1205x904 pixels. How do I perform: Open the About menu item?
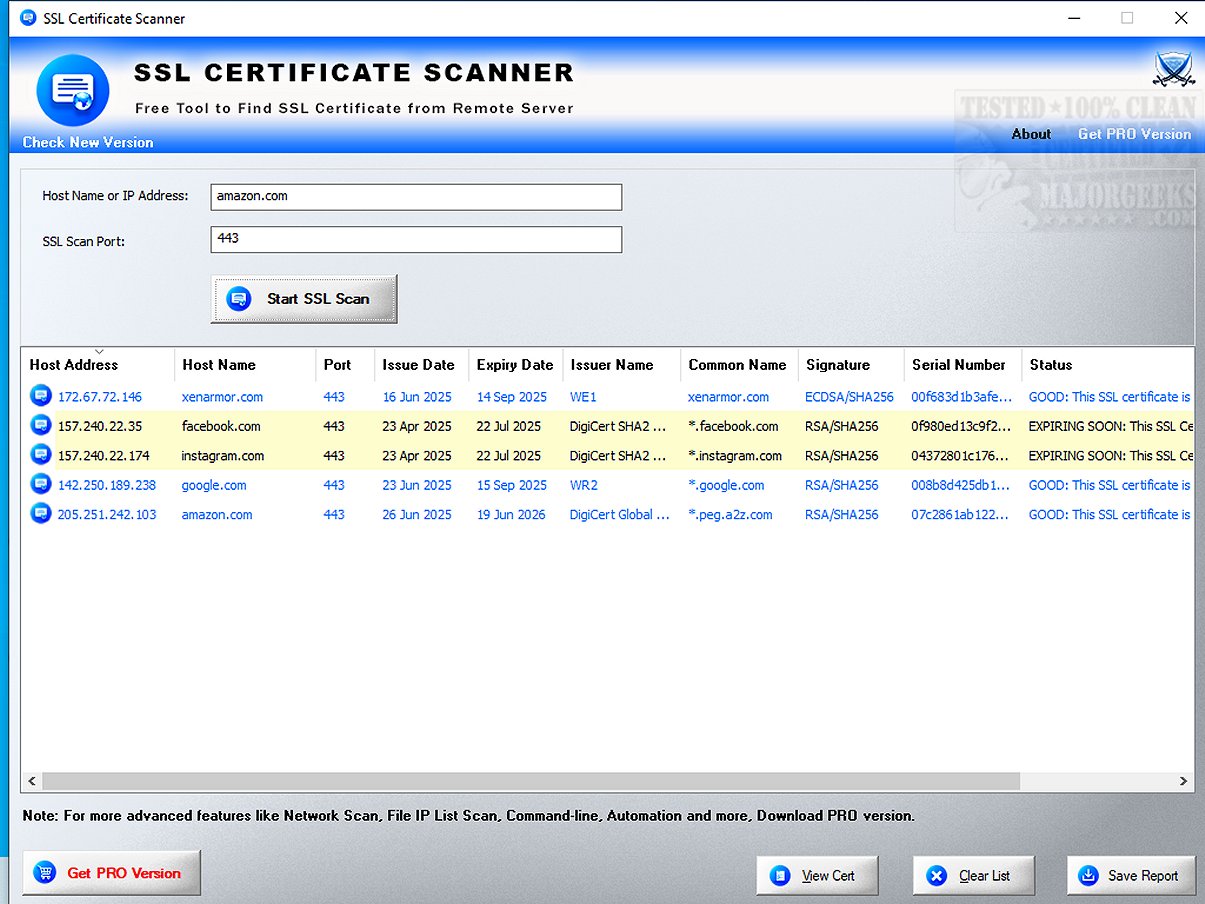click(x=1030, y=134)
